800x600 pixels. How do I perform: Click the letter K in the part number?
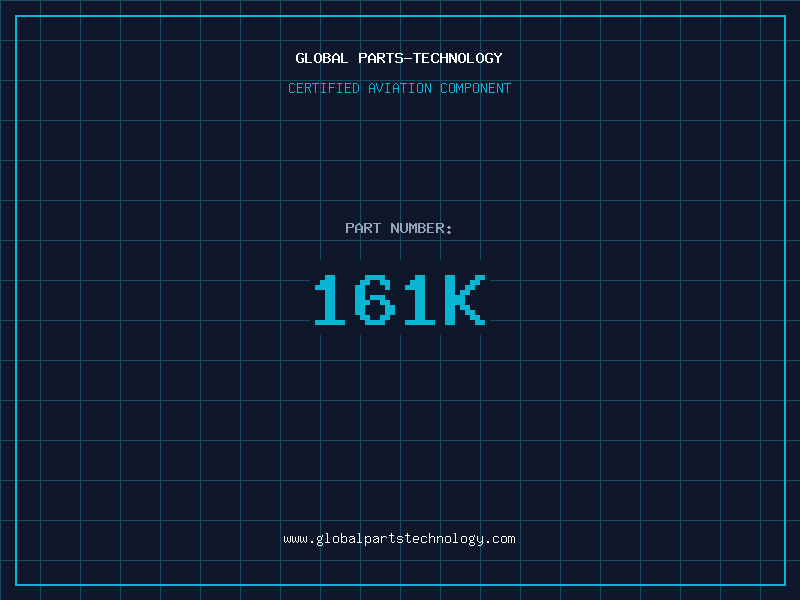coord(464,300)
